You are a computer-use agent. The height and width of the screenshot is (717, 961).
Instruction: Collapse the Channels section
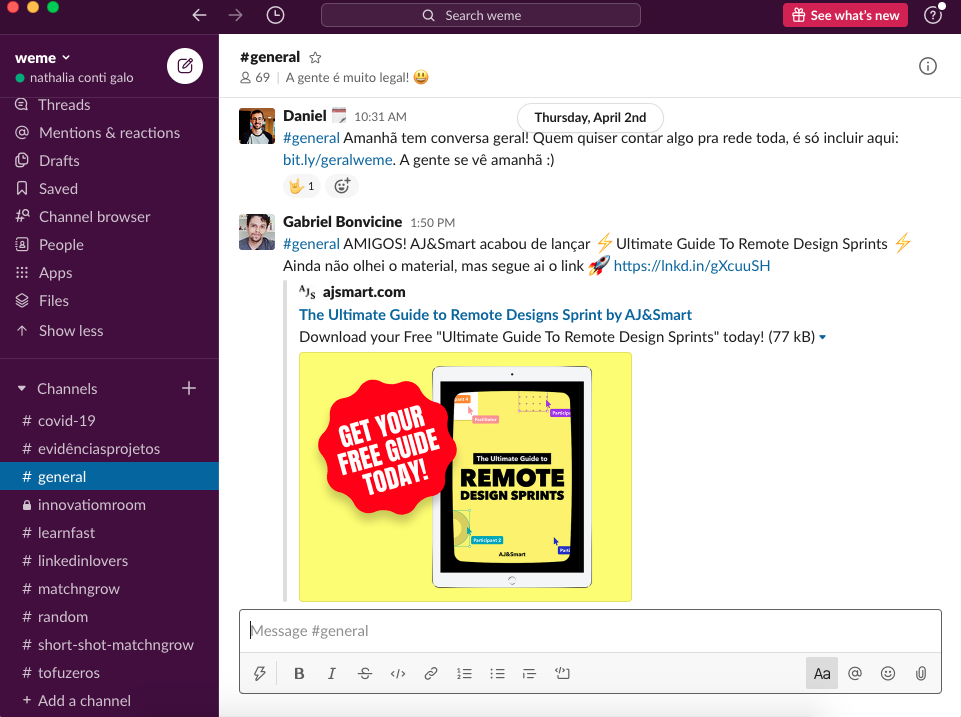pos(22,389)
